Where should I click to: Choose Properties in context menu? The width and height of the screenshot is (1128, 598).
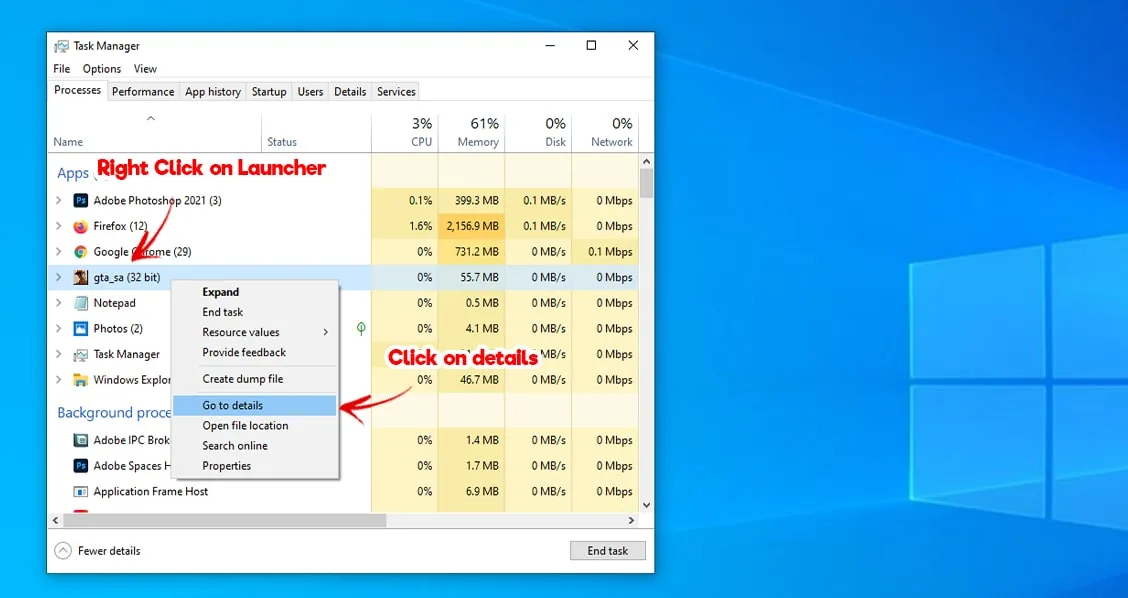255,466
